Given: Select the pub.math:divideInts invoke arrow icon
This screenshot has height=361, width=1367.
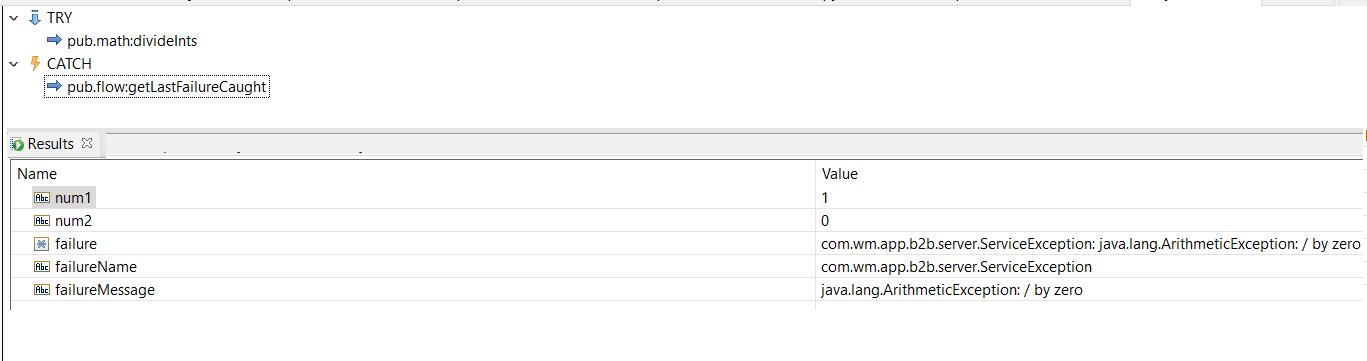Looking at the screenshot, I should (55, 41).
